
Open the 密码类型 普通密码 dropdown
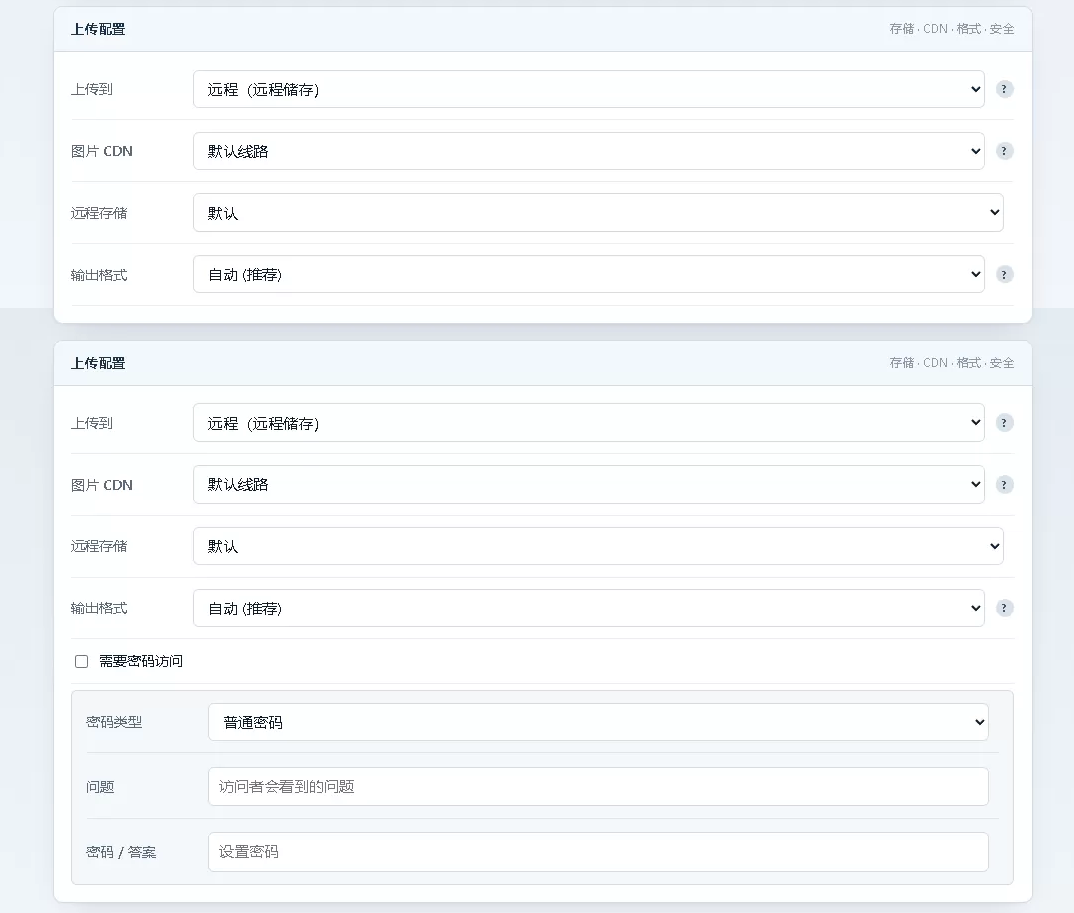click(x=598, y=722)
